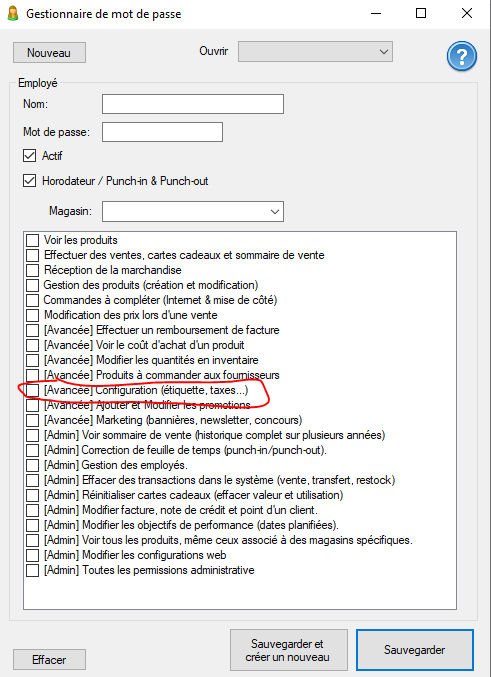Open the blue help question mark icon

pos(462,56)
